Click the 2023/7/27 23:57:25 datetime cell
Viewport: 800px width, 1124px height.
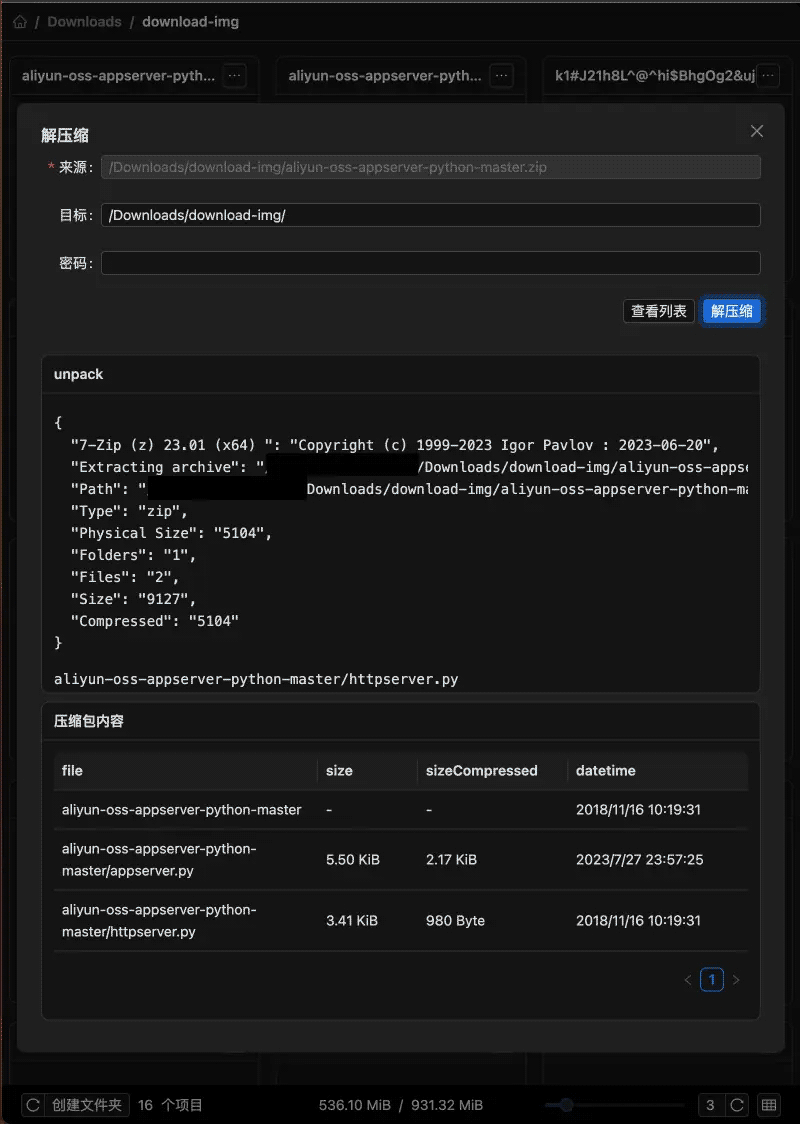coord(657,859)
